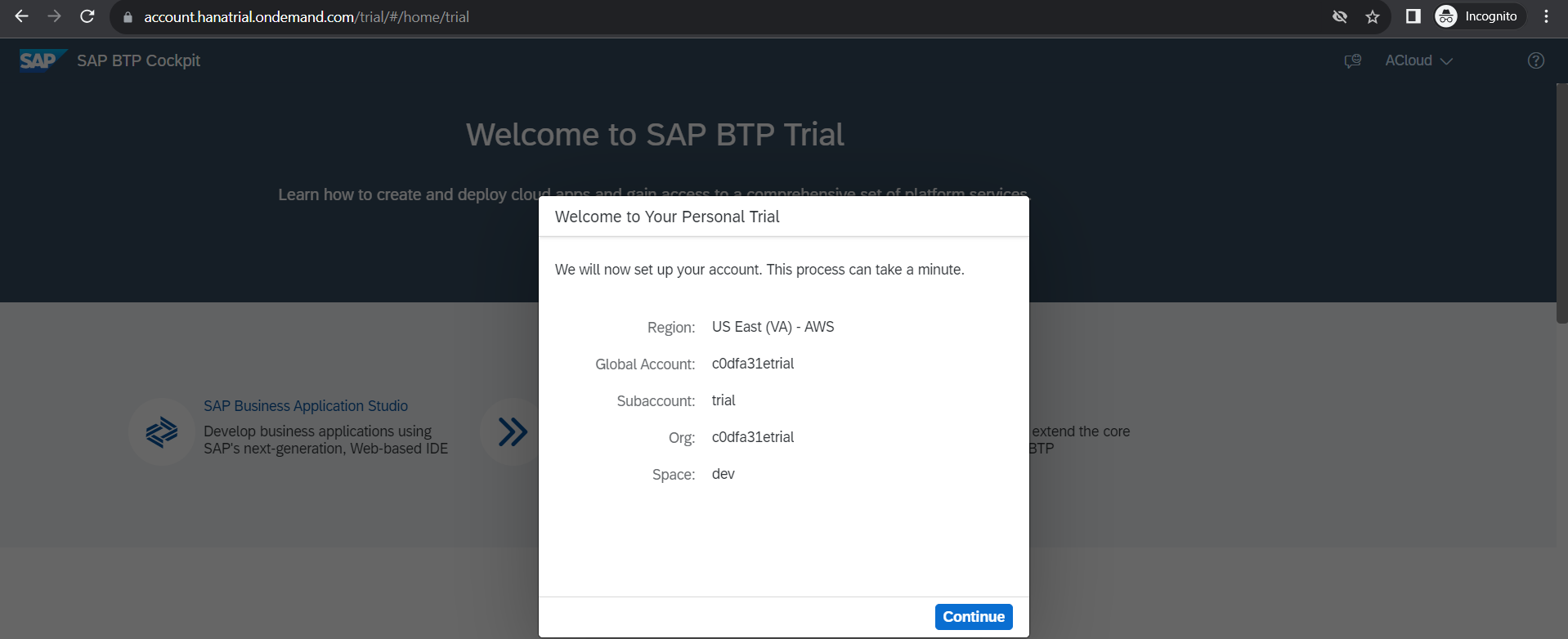Image resolution: width=1568 pixels, height=639 pixels.
Task: Open the help question mark icon
Action: pyautogui.click(x=1535, y=61)
